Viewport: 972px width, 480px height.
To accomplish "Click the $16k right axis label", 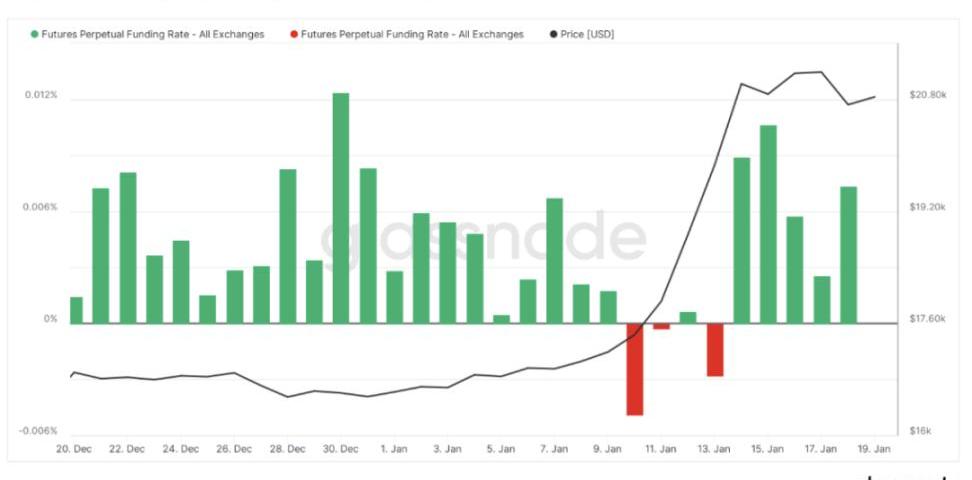I will [920, 431].
